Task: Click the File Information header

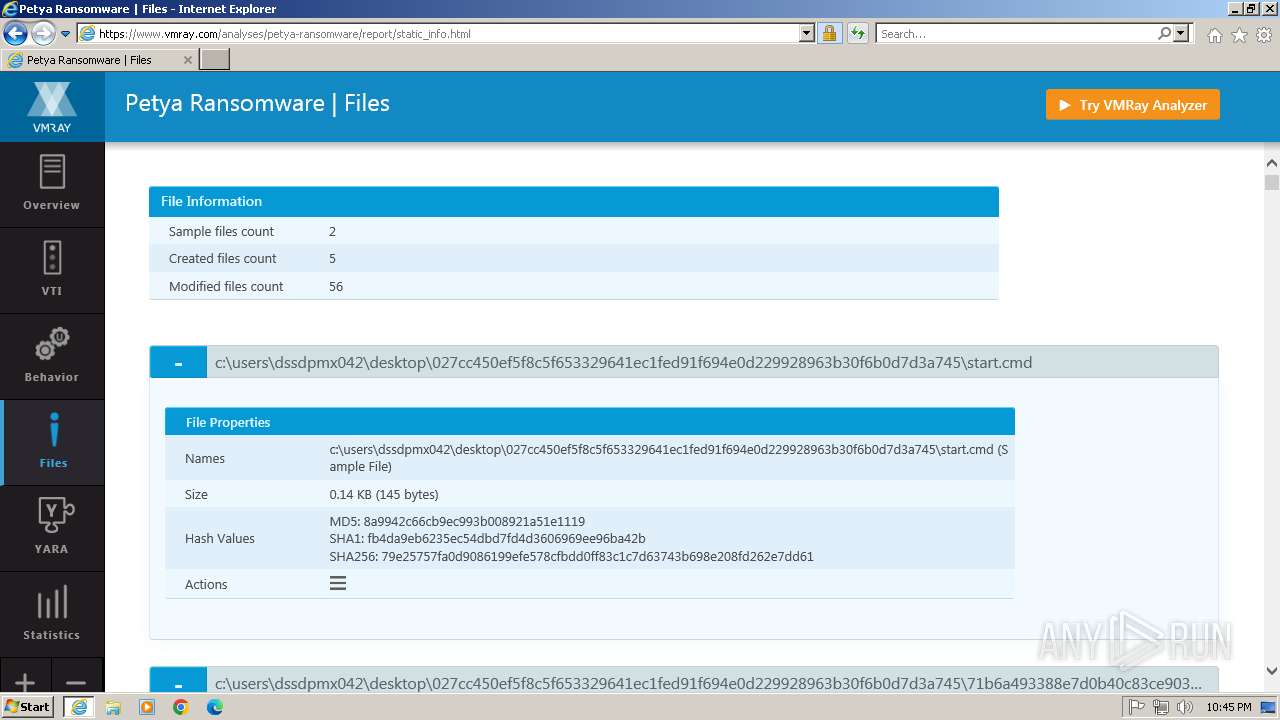Action: (574, 201)
